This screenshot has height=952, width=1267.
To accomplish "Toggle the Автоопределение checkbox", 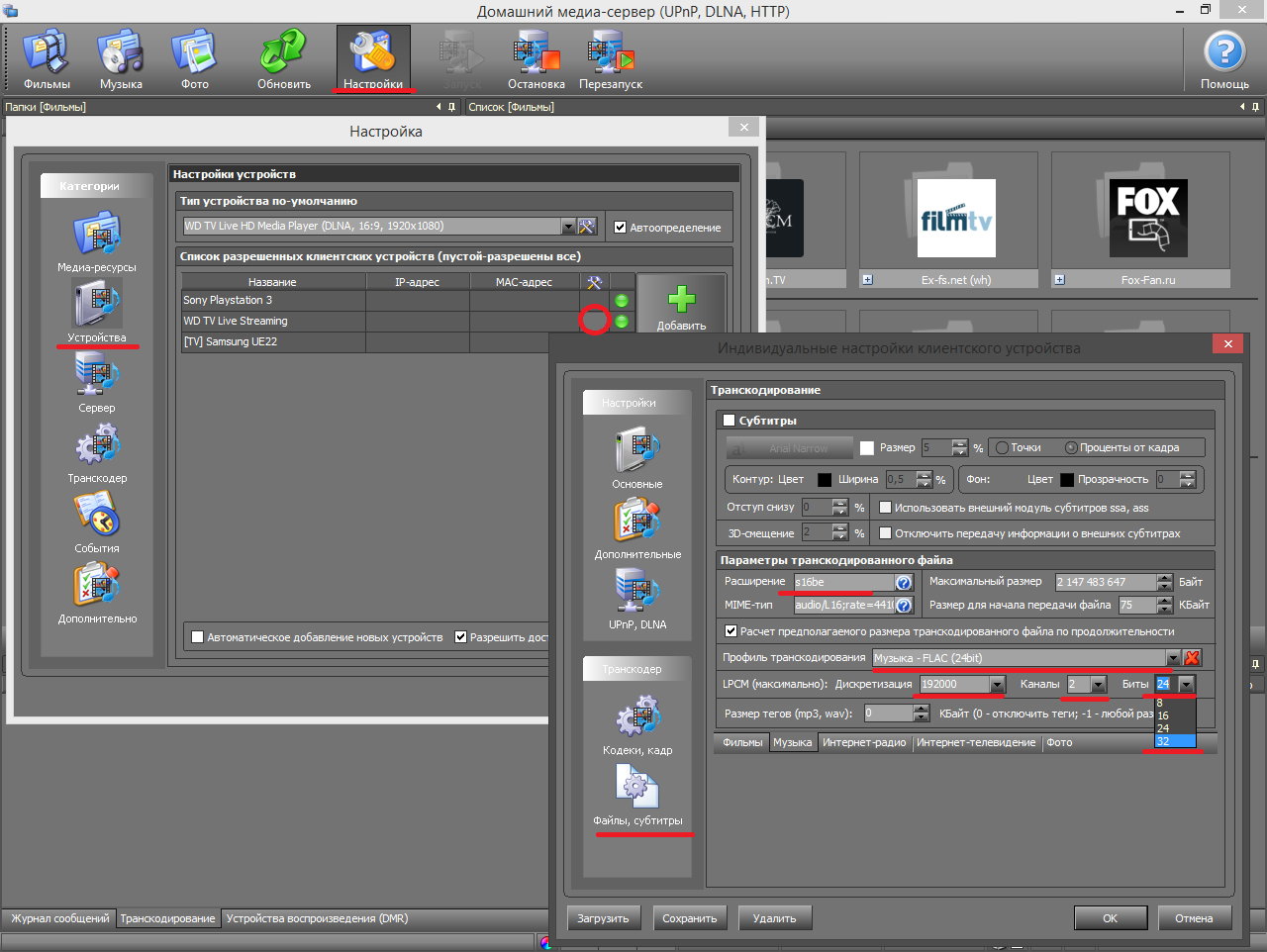I will point(621,228).
